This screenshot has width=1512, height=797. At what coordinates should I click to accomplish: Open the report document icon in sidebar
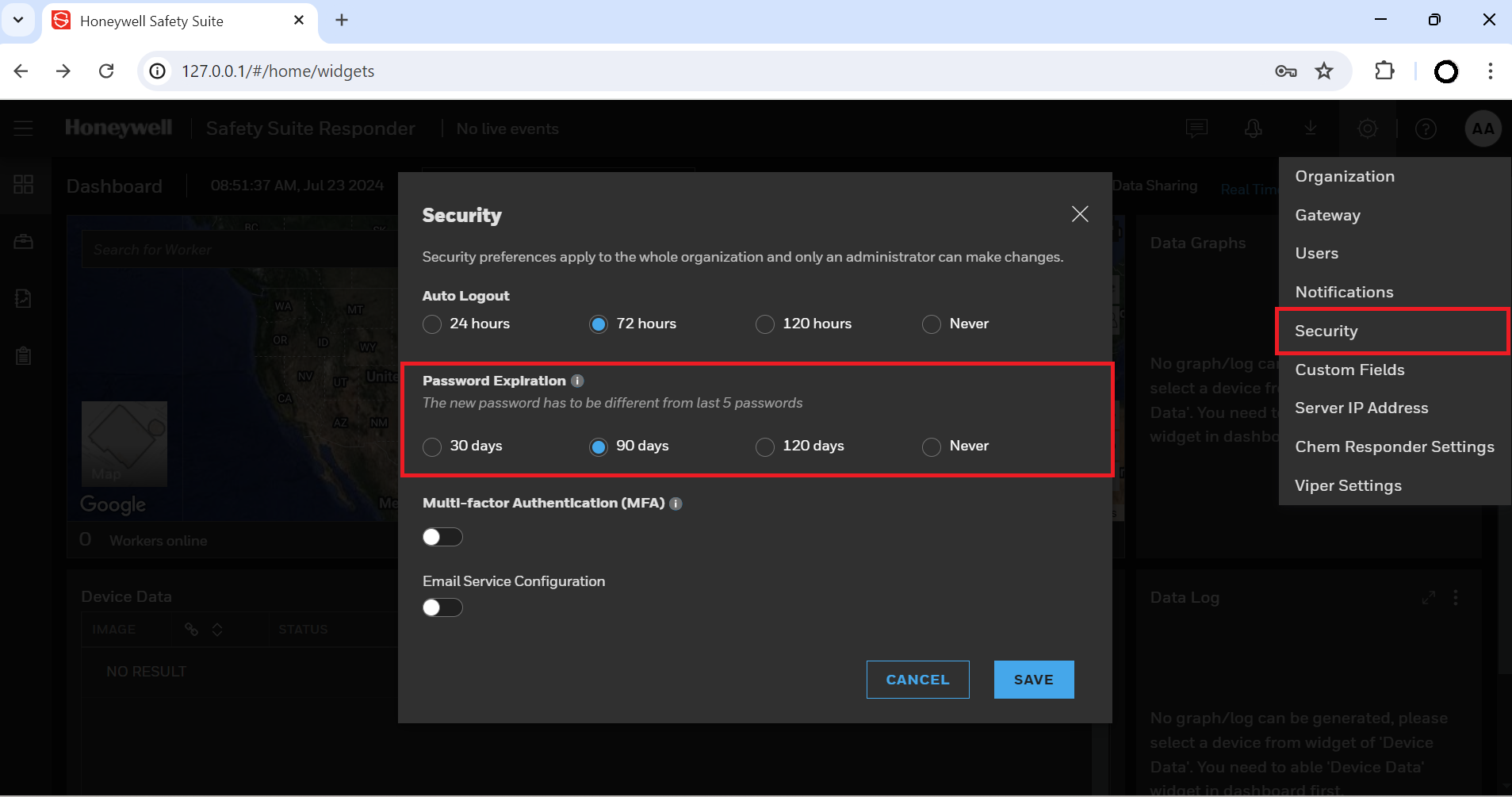pyautogui.click(x=24, y=299)
